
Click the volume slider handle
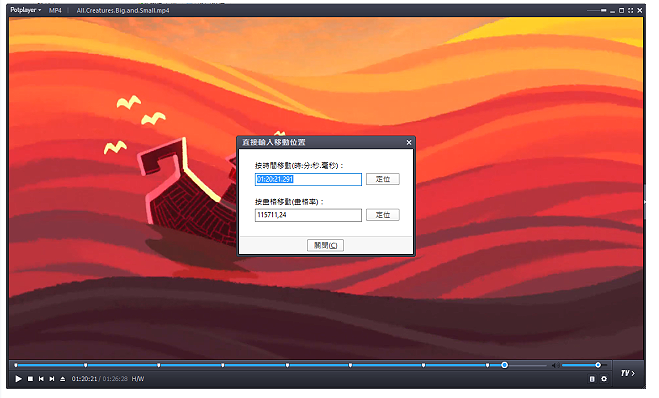tap(598, 365)
